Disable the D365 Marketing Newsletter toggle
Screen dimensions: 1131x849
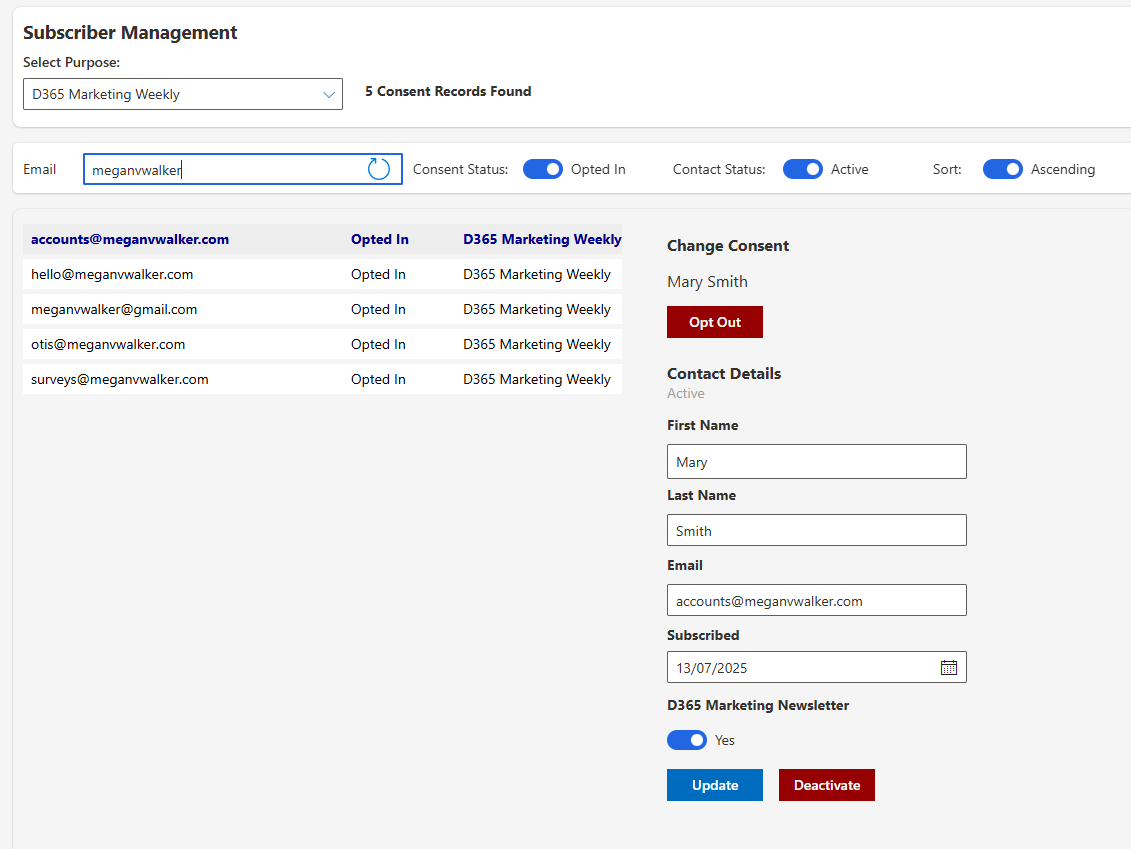pos(687,740)
